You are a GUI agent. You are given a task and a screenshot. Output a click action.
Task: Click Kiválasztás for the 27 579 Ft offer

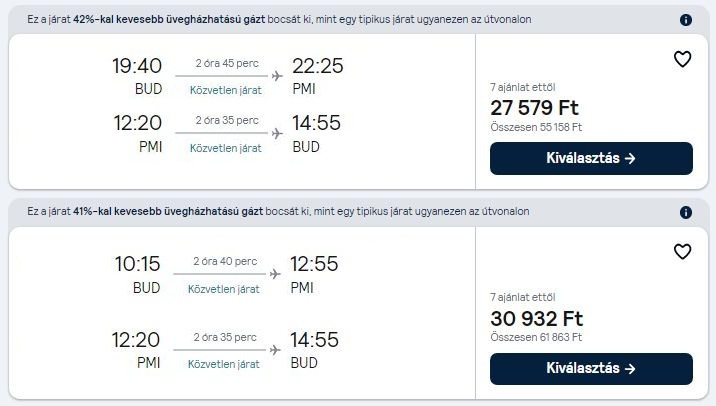pyautogui.click(x=591, y=158)
